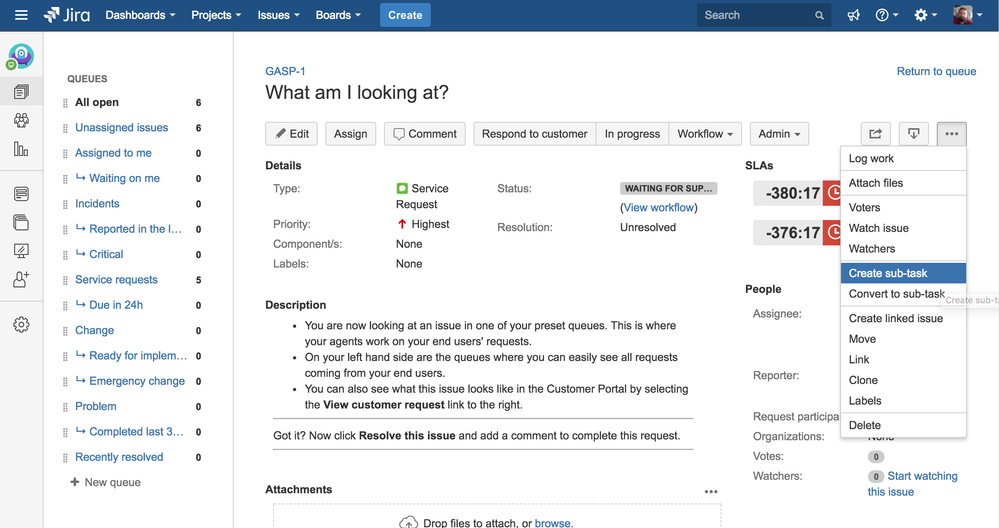Open the Unassigned issues queue
Screen dimensions: 999x528
[x=122, y=127]
